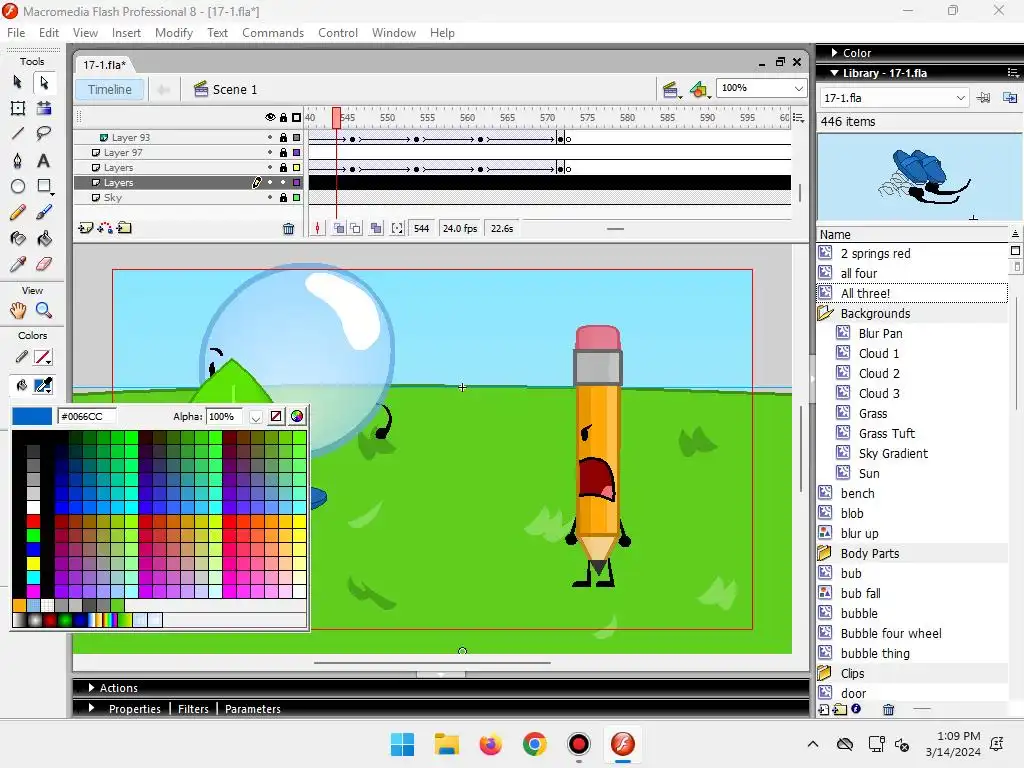Click the Center Frame button
Screen dimensions: 1024x768
(317, 229)
